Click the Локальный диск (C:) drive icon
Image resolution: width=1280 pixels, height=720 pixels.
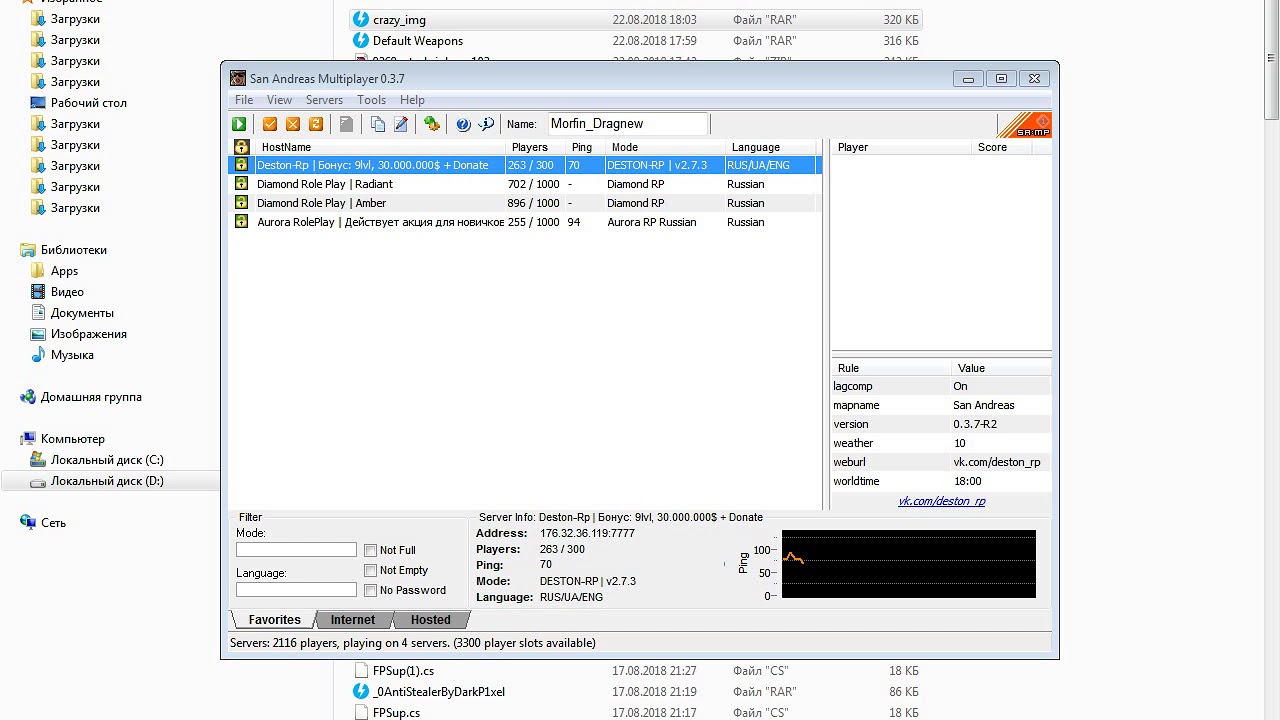38,460
